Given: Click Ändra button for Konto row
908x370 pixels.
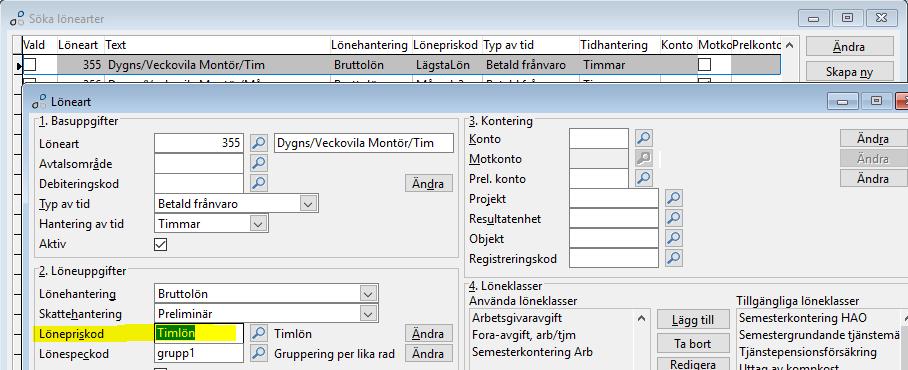Looking at the screenshot, I should [873, 139].
